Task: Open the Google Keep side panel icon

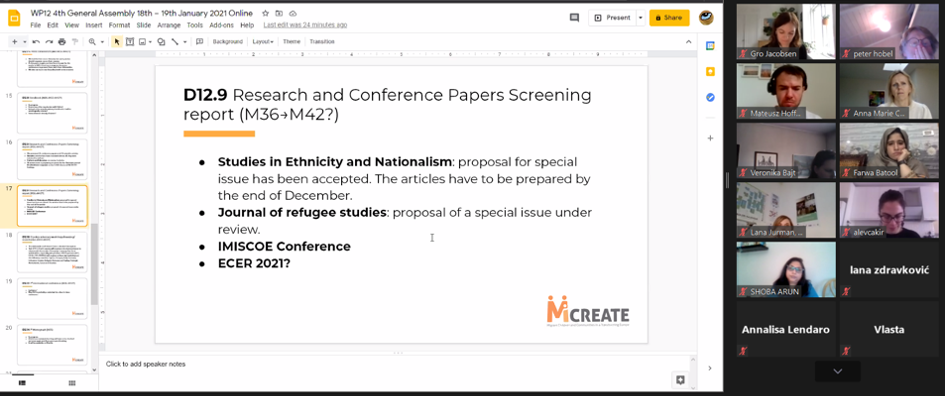Action: click(x=711, y=72)
